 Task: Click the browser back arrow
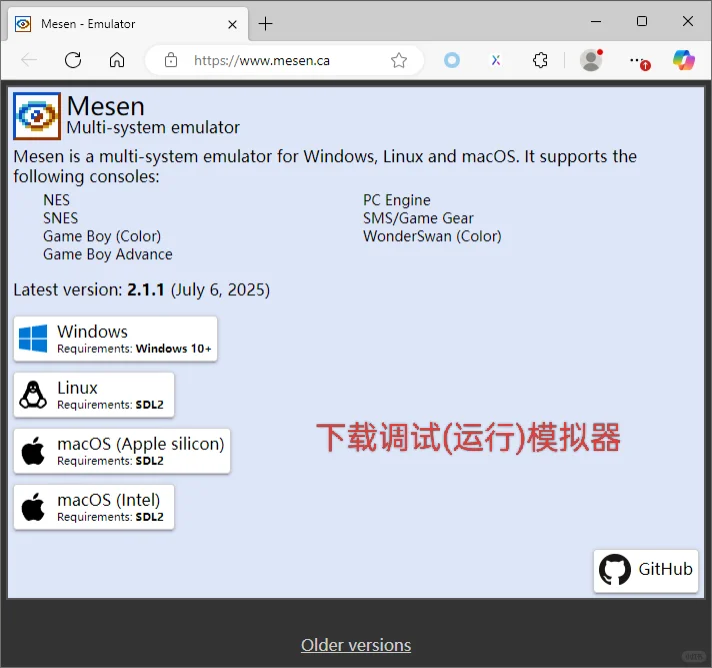coord(29,60)
